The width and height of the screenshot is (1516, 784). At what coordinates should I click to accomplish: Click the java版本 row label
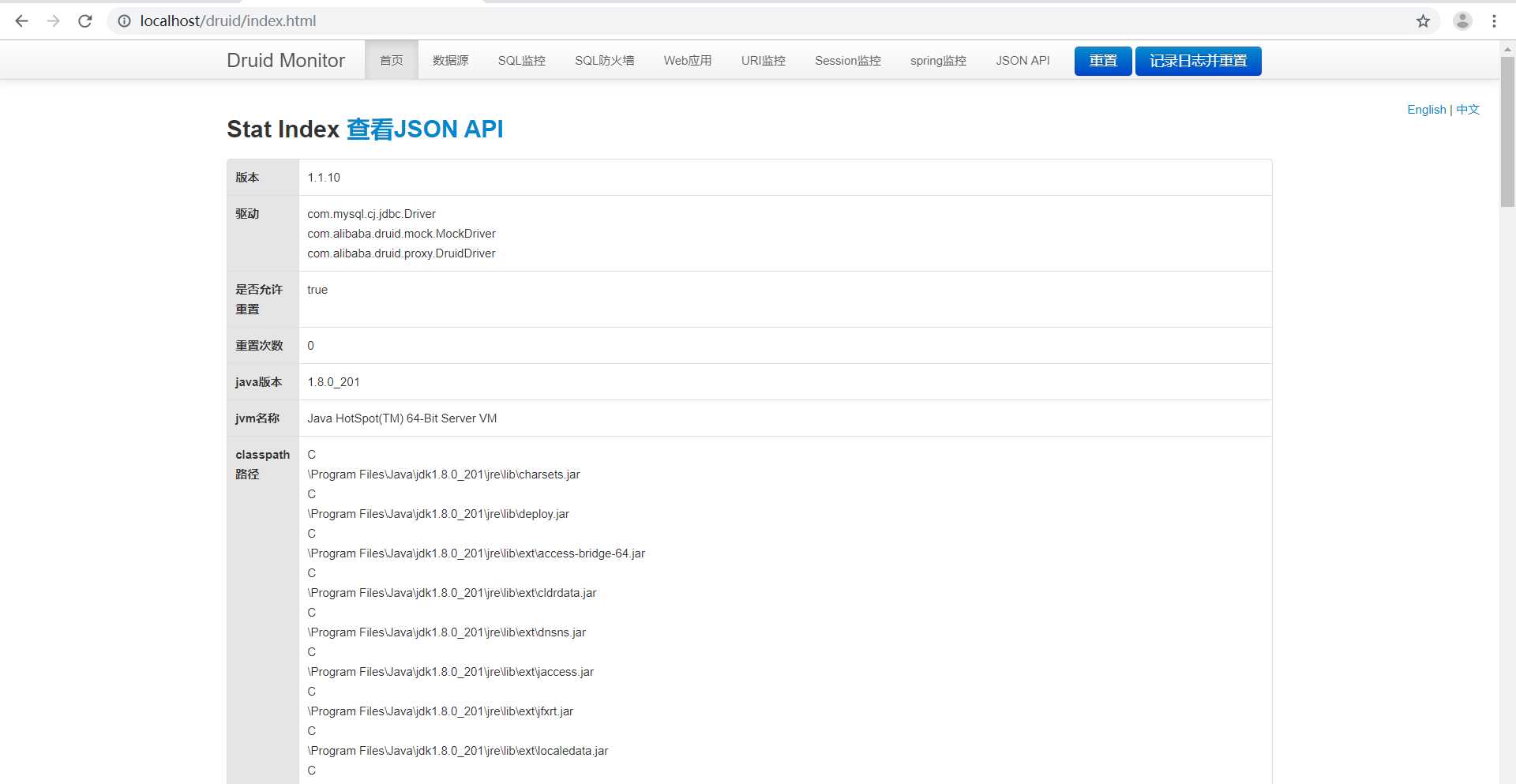pyautogui.click(x=258, y=382)
